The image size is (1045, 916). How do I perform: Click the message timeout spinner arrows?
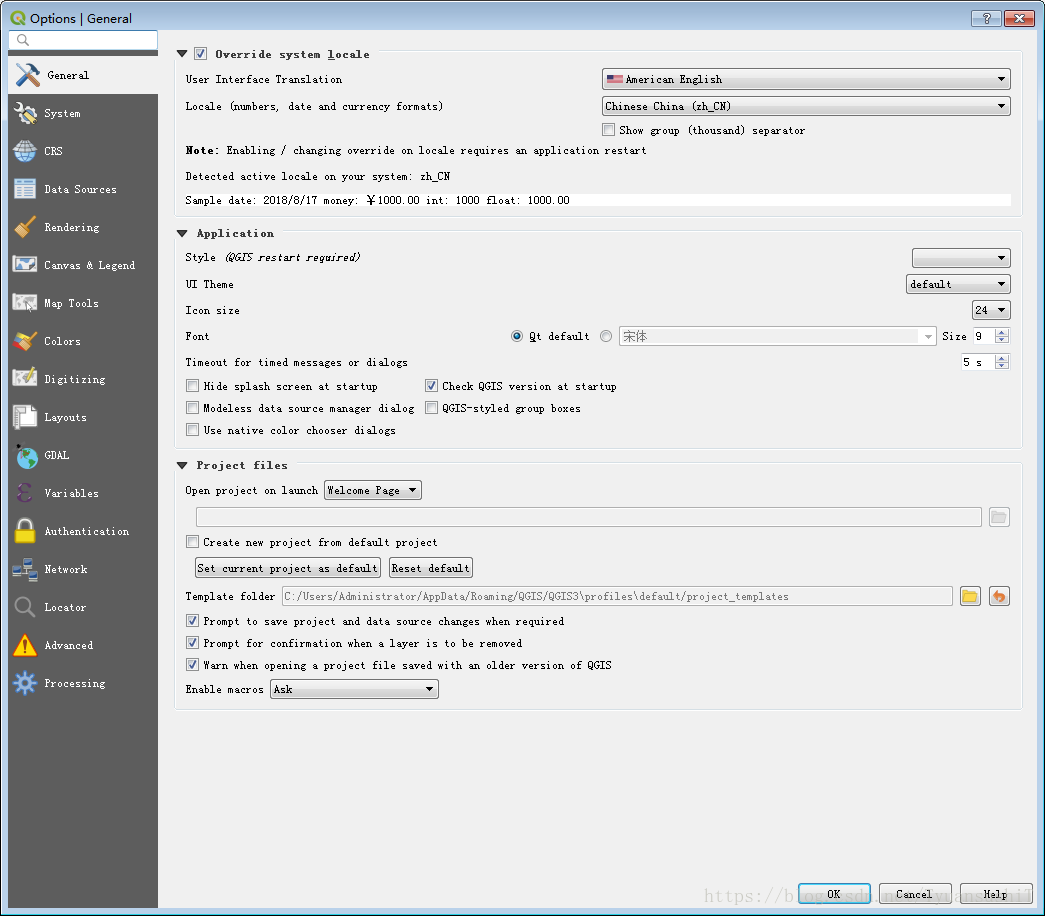(x=1002, y=362)
